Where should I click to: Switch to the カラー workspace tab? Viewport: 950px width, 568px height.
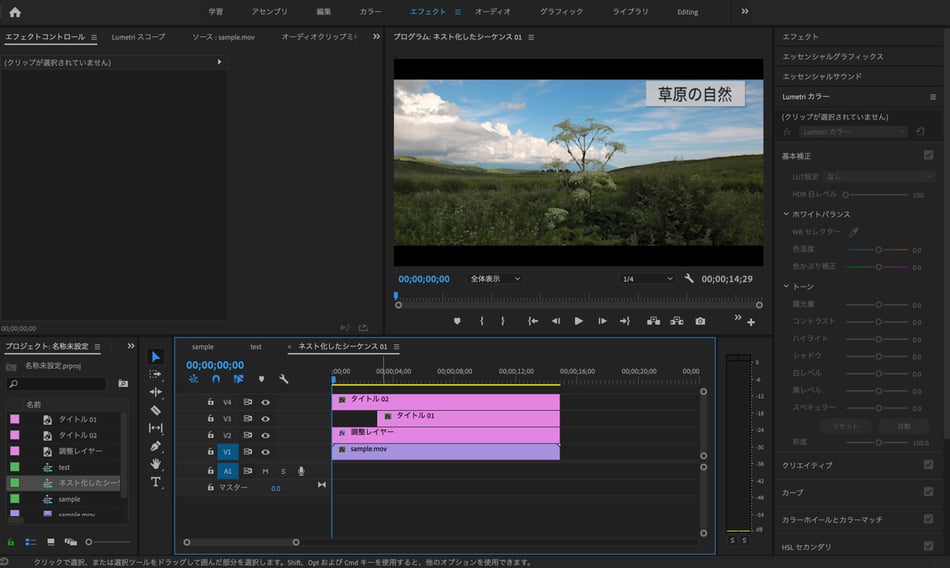pos(370,12)
